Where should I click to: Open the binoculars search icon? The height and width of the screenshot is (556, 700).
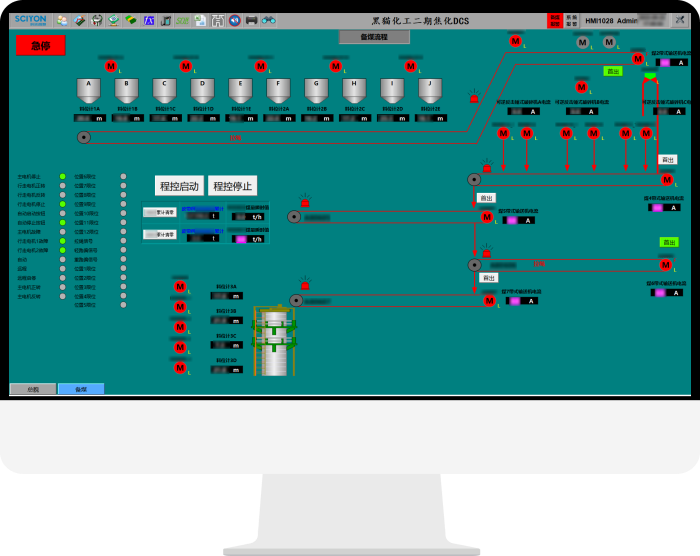pos(268,20)
